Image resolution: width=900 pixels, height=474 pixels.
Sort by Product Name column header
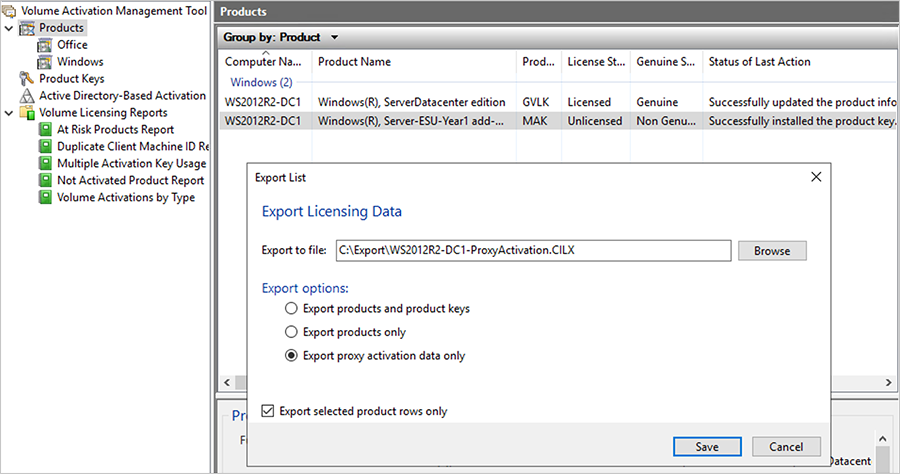click(x=354, y=62)
